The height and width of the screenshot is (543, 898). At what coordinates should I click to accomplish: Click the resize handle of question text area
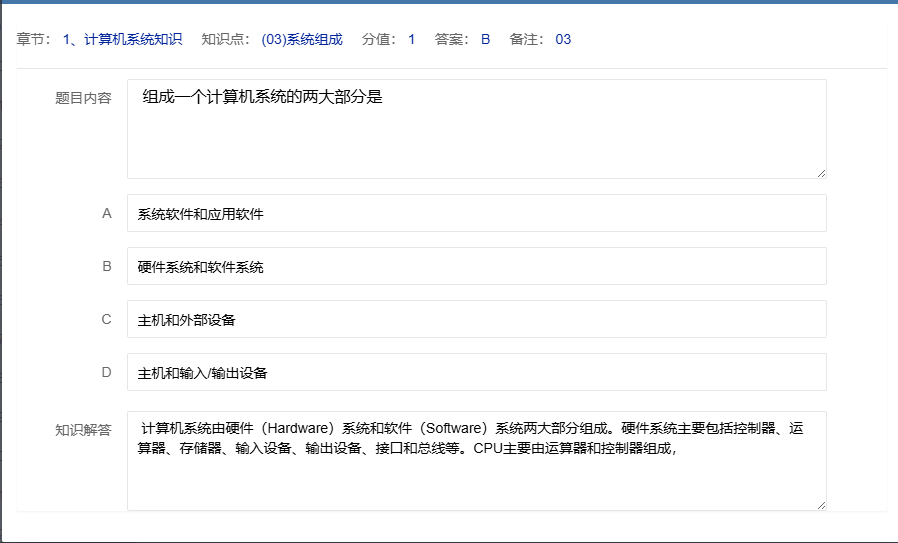click(821, 173)
